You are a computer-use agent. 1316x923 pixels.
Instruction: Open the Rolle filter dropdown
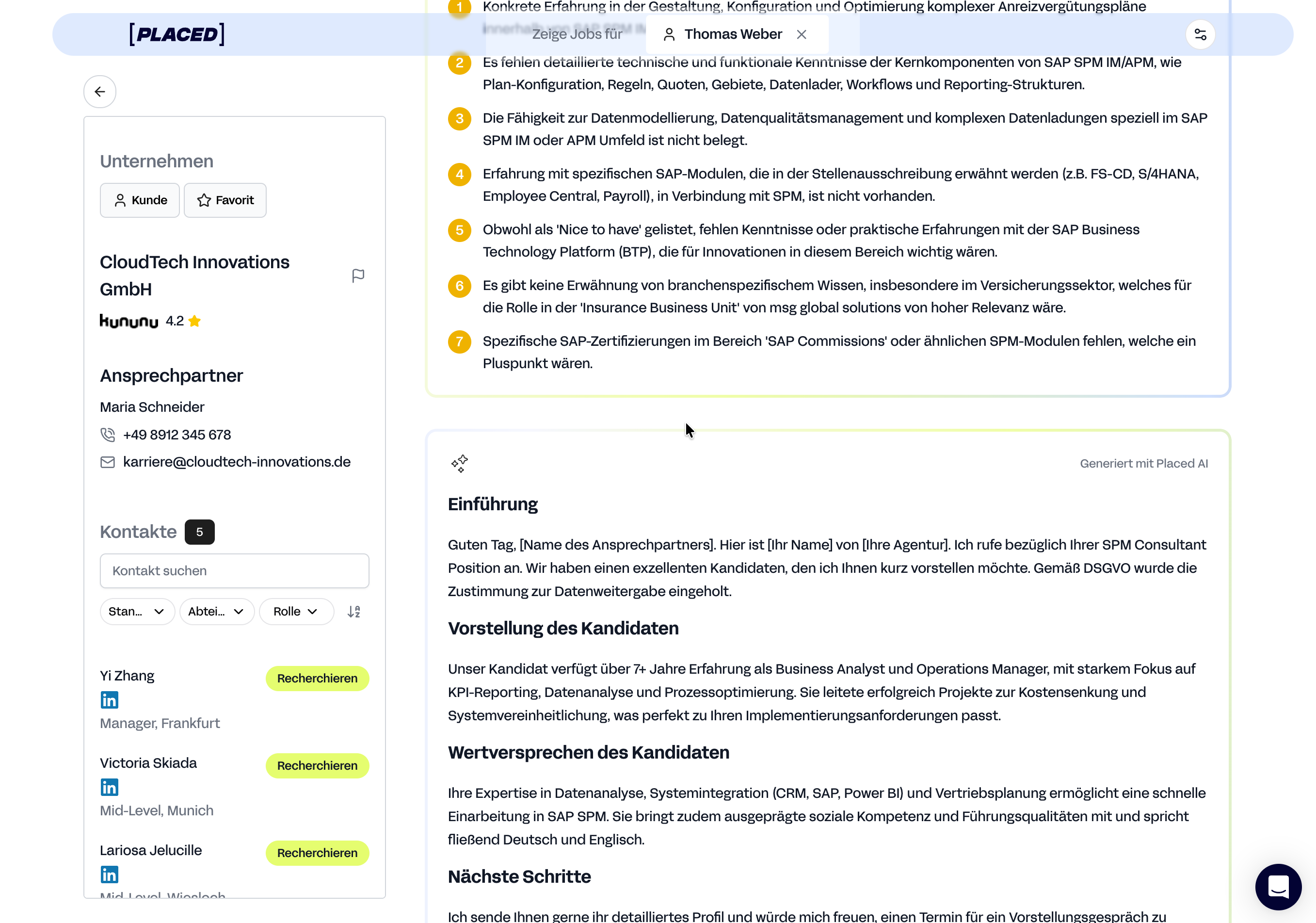pos(296,612)
